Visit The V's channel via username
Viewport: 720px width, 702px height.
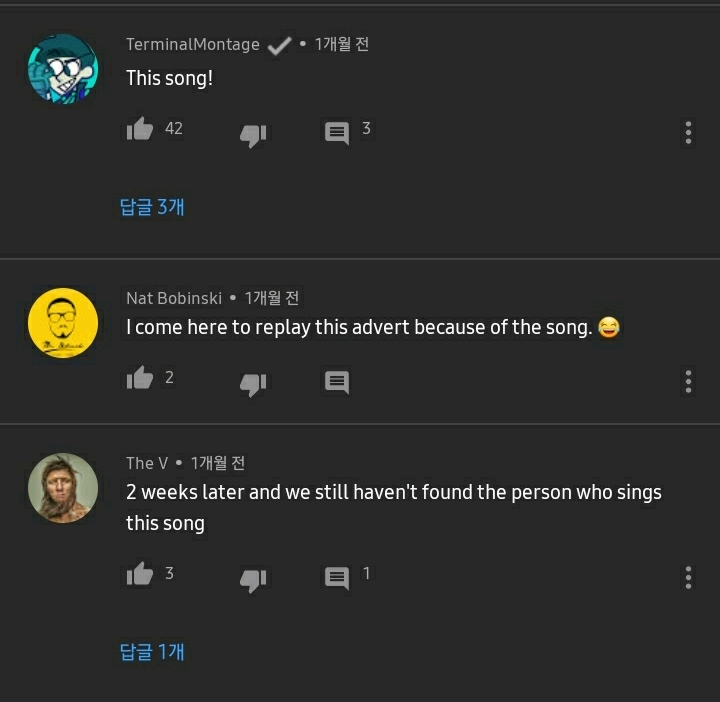pos(146,463)
